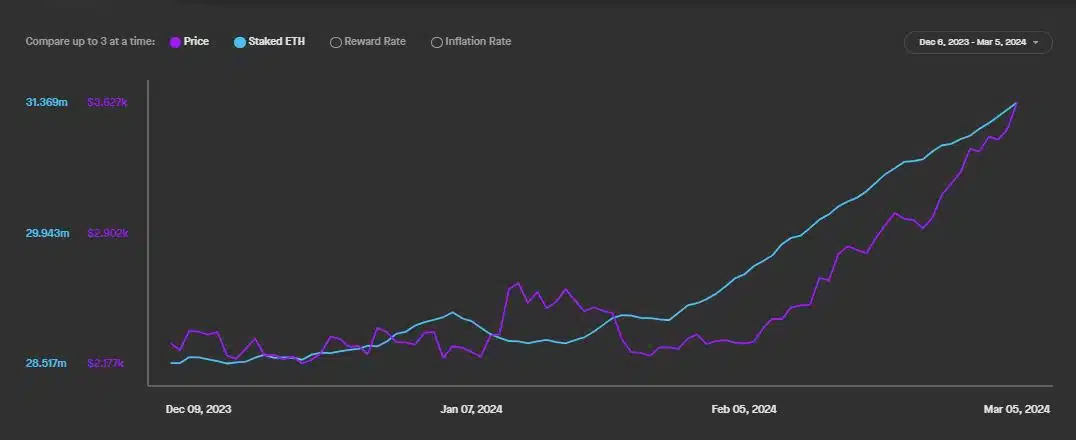The width and height of the screenshot is (1076, 440).
Task: Click the Feb 05, 2024 date marker
Action: pyautogui.click(x=744, y=409)
